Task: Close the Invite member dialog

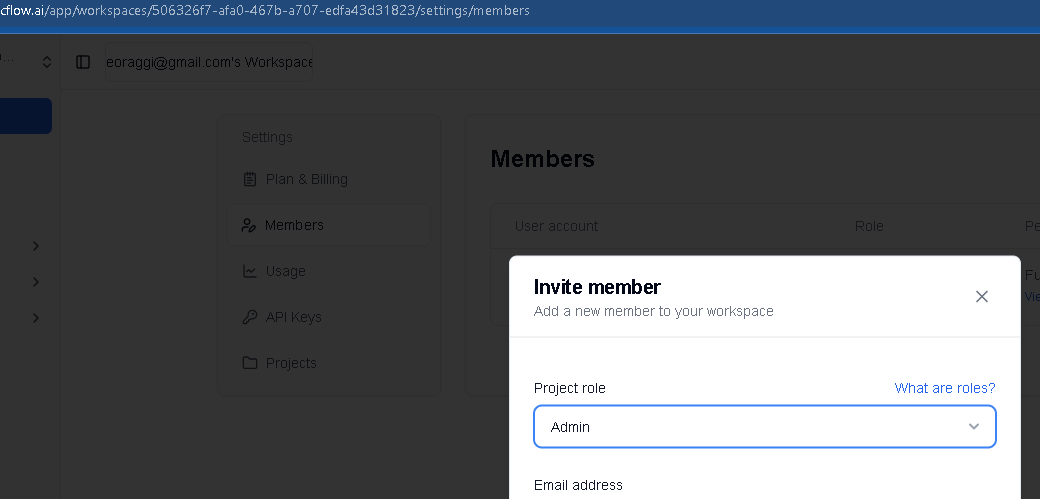Action: click(x=981, y=296)
